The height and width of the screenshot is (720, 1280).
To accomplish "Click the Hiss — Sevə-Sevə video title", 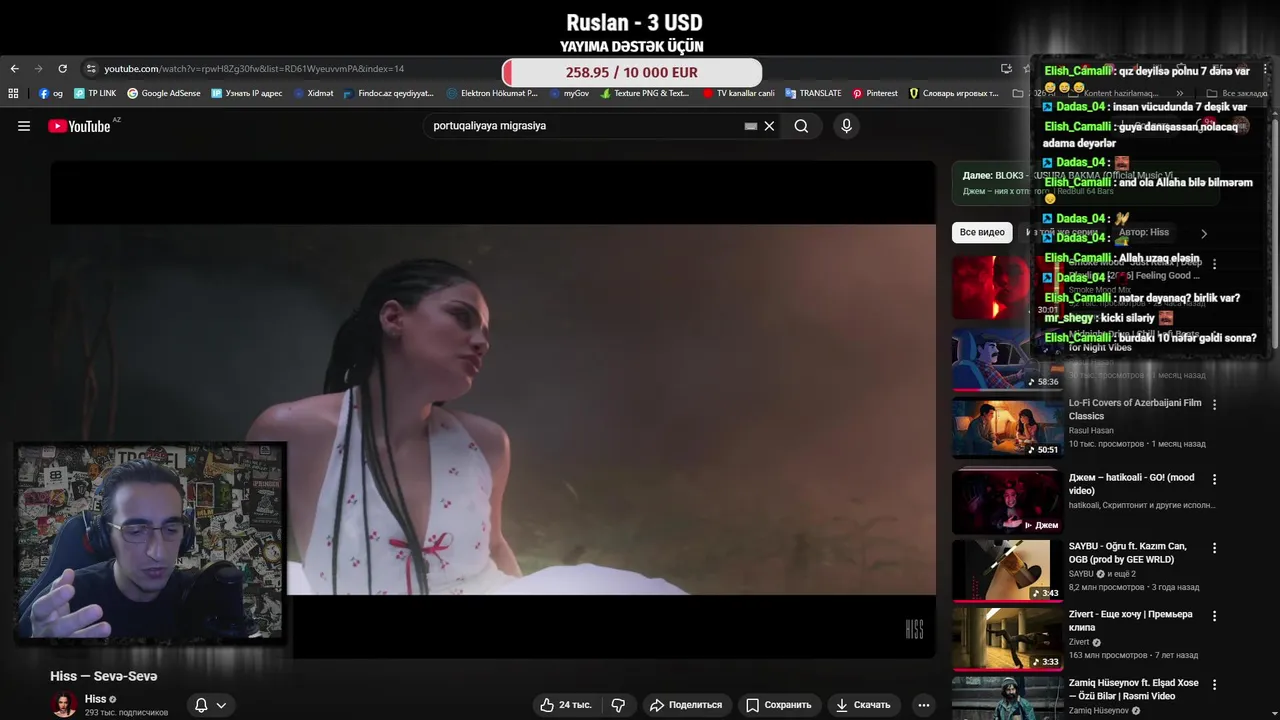I will pyautogui.click(x=104, y=677).
